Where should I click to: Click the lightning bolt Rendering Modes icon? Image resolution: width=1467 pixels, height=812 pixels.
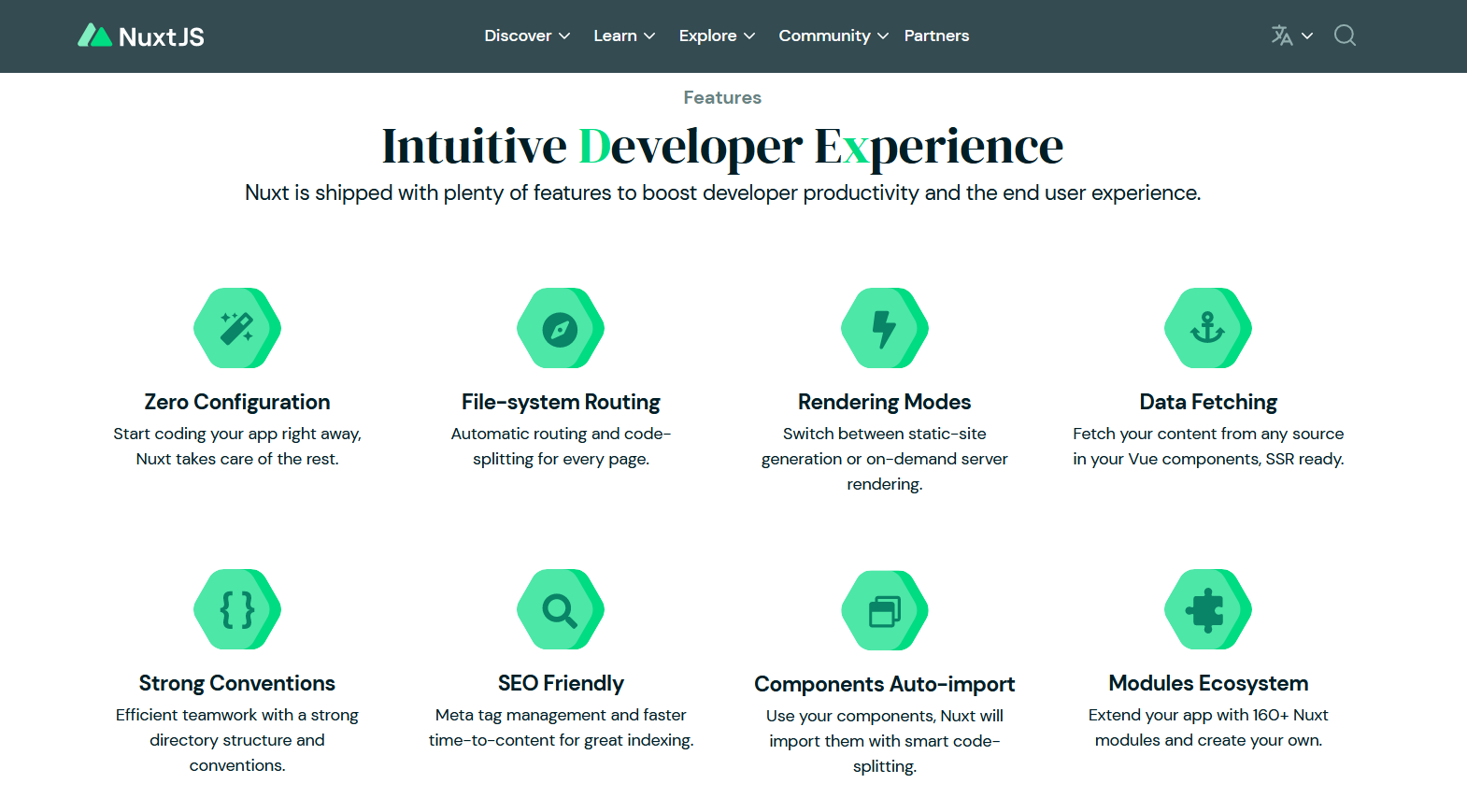tap(885, 328)
